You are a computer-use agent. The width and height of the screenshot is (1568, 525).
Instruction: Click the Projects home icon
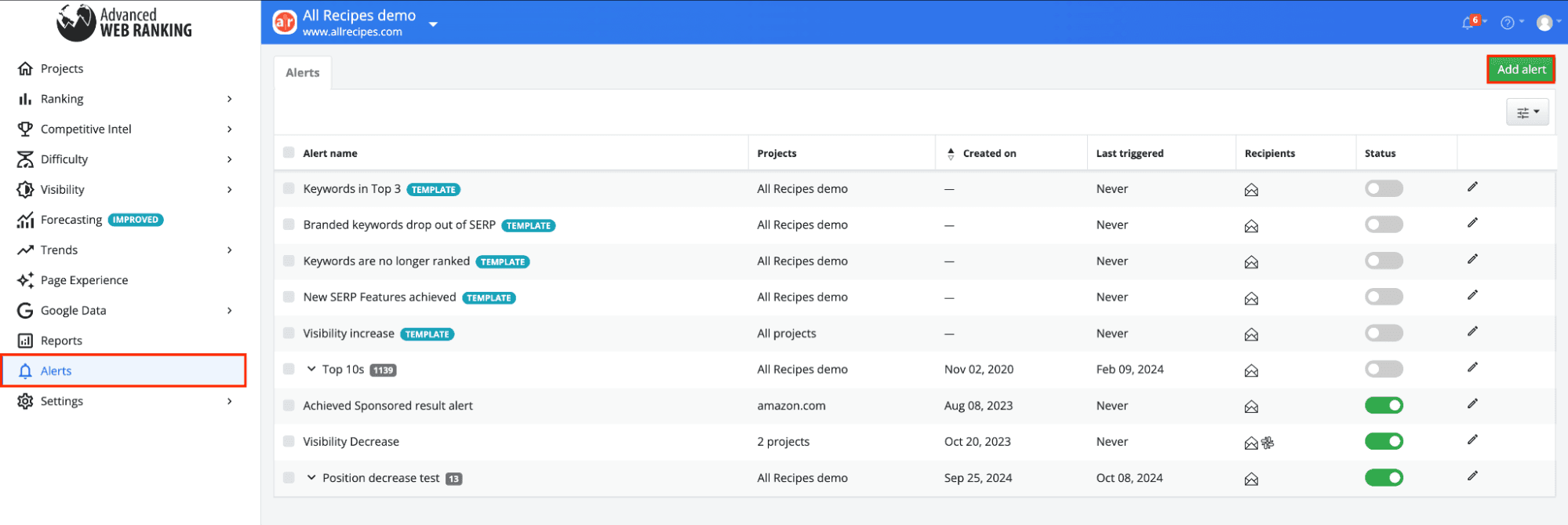coord(25,68)
